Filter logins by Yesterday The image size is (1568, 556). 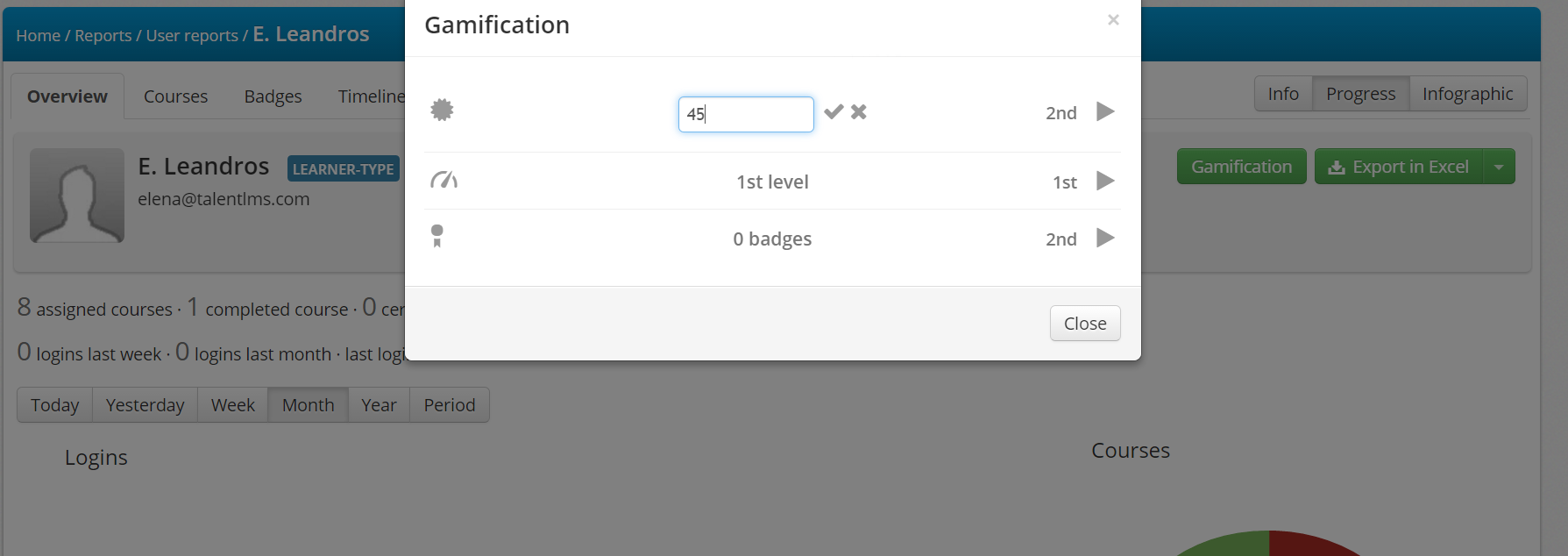coord(145,404)
